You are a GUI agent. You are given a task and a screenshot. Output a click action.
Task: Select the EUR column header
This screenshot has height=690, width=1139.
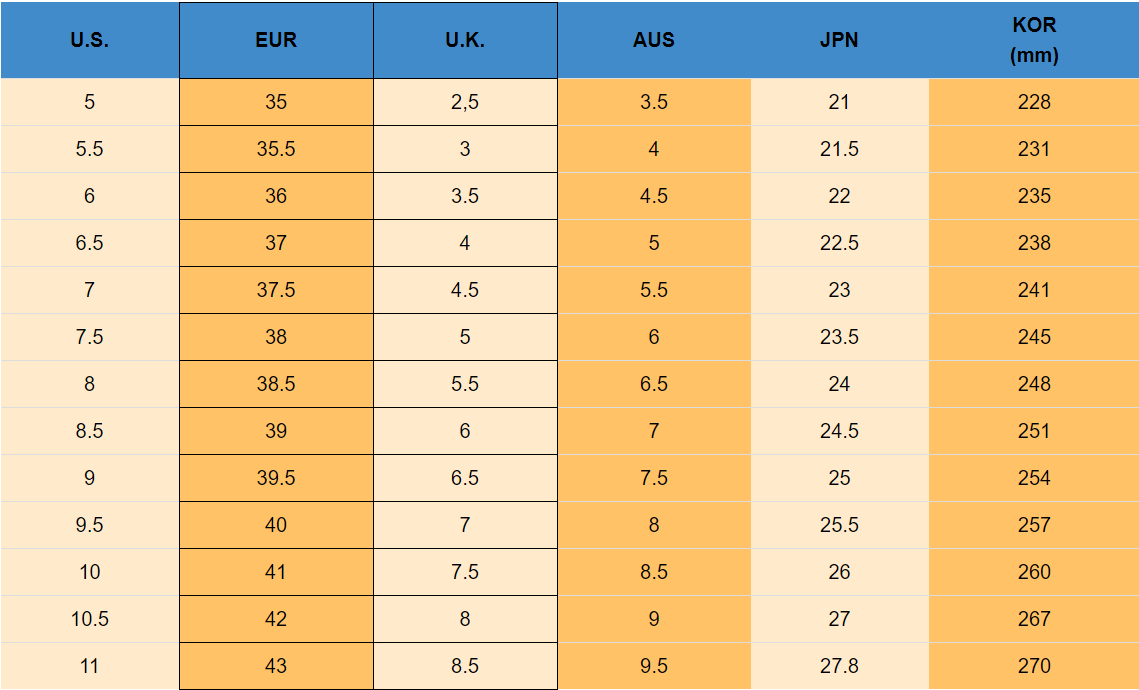point(276,41)
